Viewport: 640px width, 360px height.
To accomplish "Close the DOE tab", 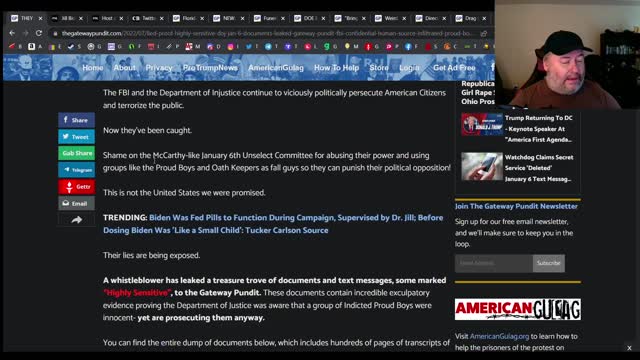I will click(x=323, y=18).
